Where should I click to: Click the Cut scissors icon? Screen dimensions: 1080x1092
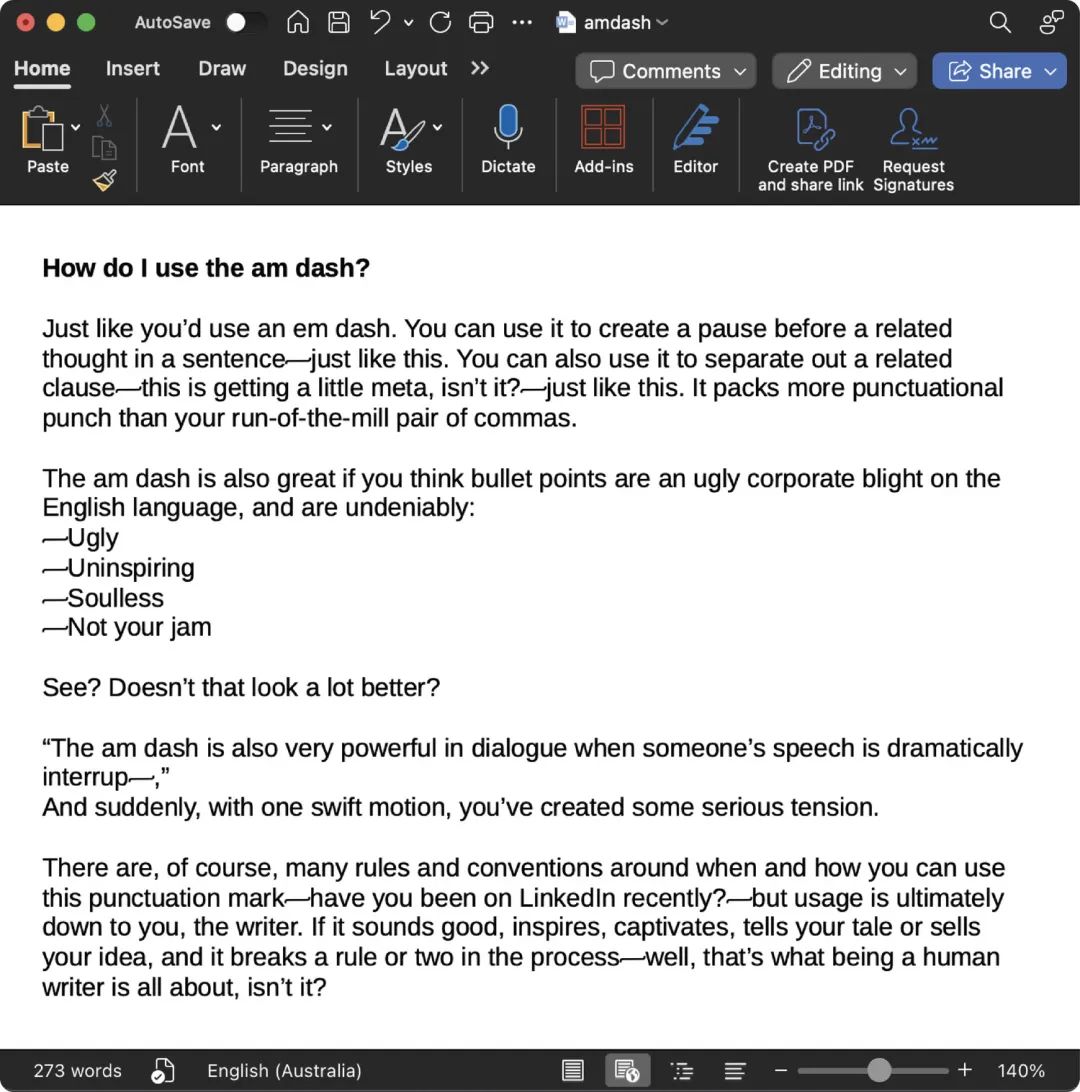tap(104, 116)
